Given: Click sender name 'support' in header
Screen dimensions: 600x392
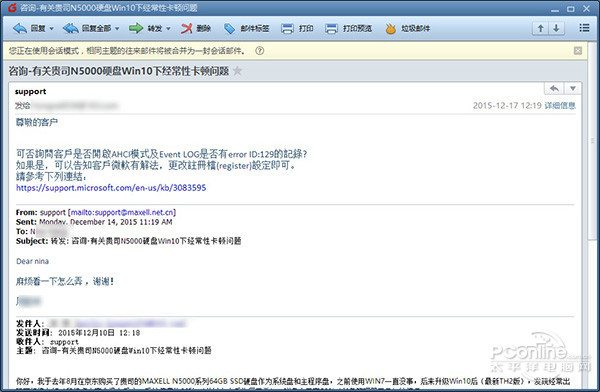Looking at the screenshot, I should click(x=31, y=91).
